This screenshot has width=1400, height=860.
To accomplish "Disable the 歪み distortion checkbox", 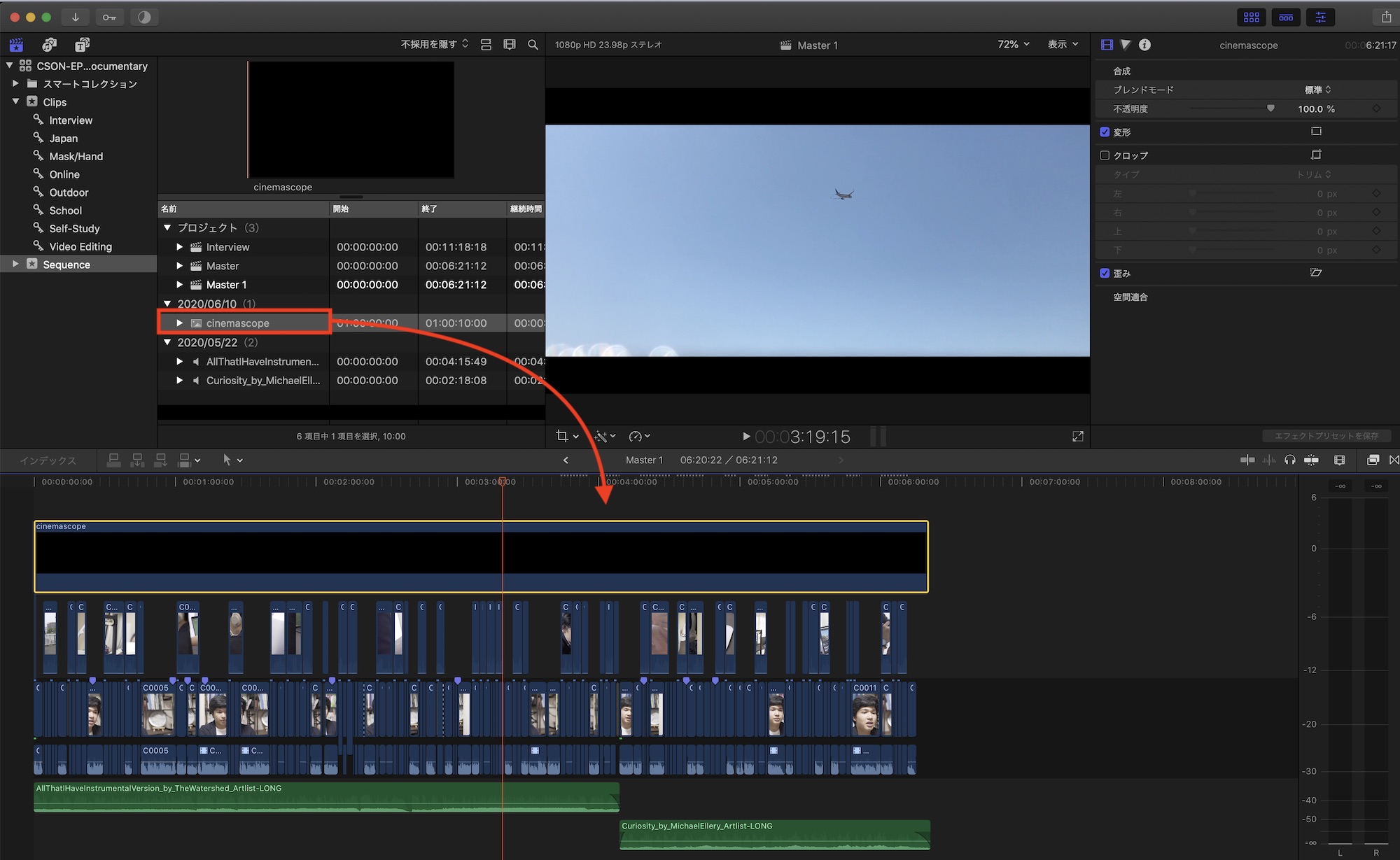I will (x=1105, y=274).
